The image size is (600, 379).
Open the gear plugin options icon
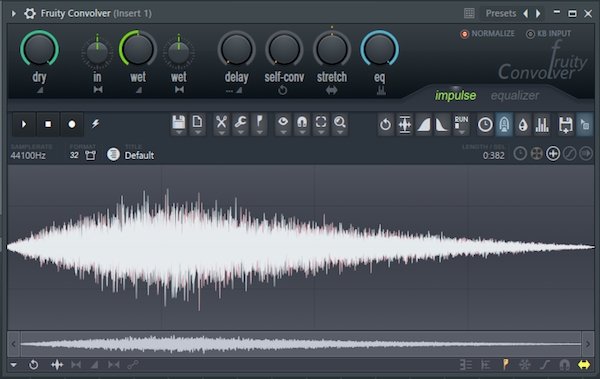coord(29,13)
